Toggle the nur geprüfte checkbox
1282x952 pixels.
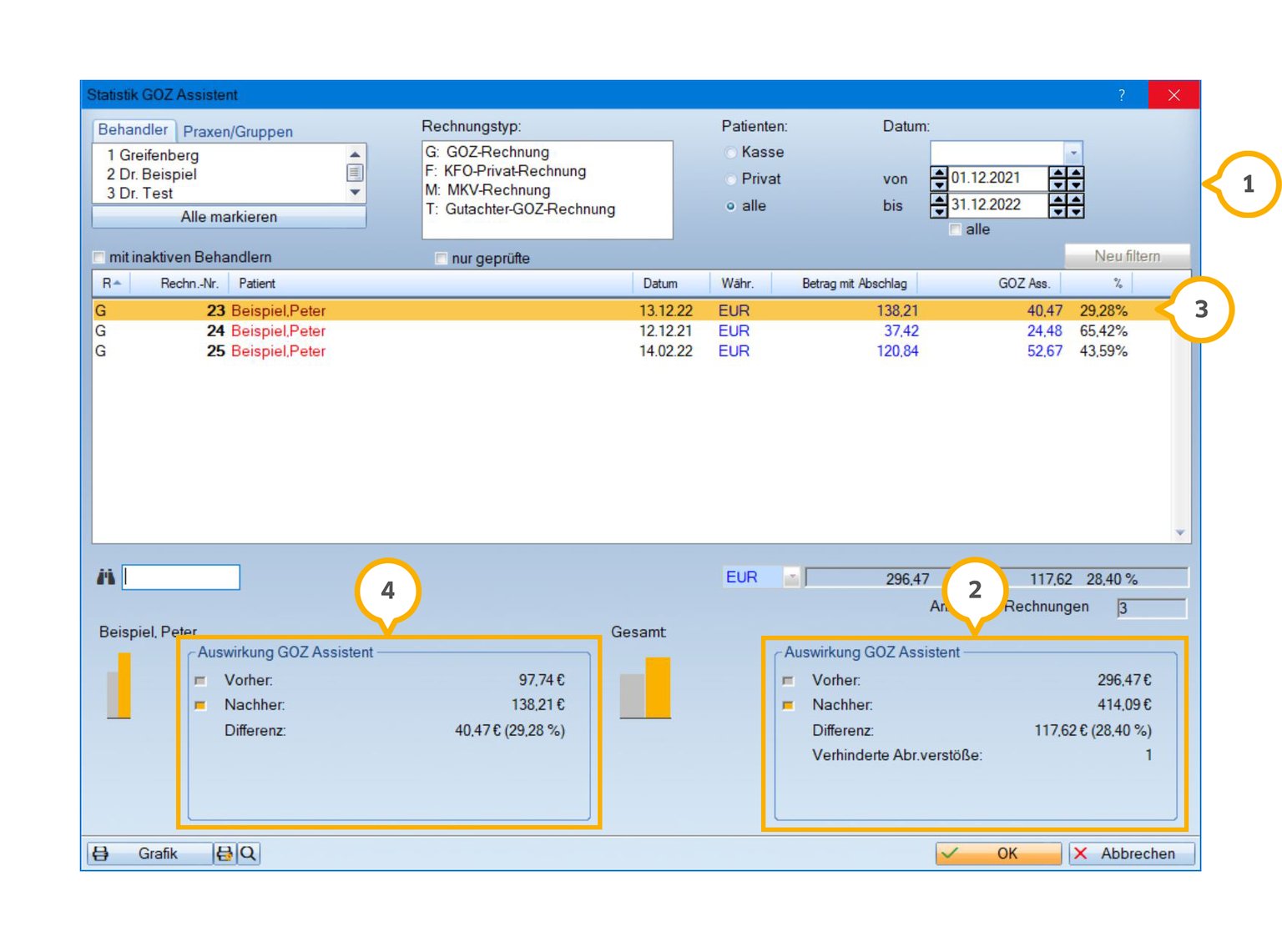point(441,259)
